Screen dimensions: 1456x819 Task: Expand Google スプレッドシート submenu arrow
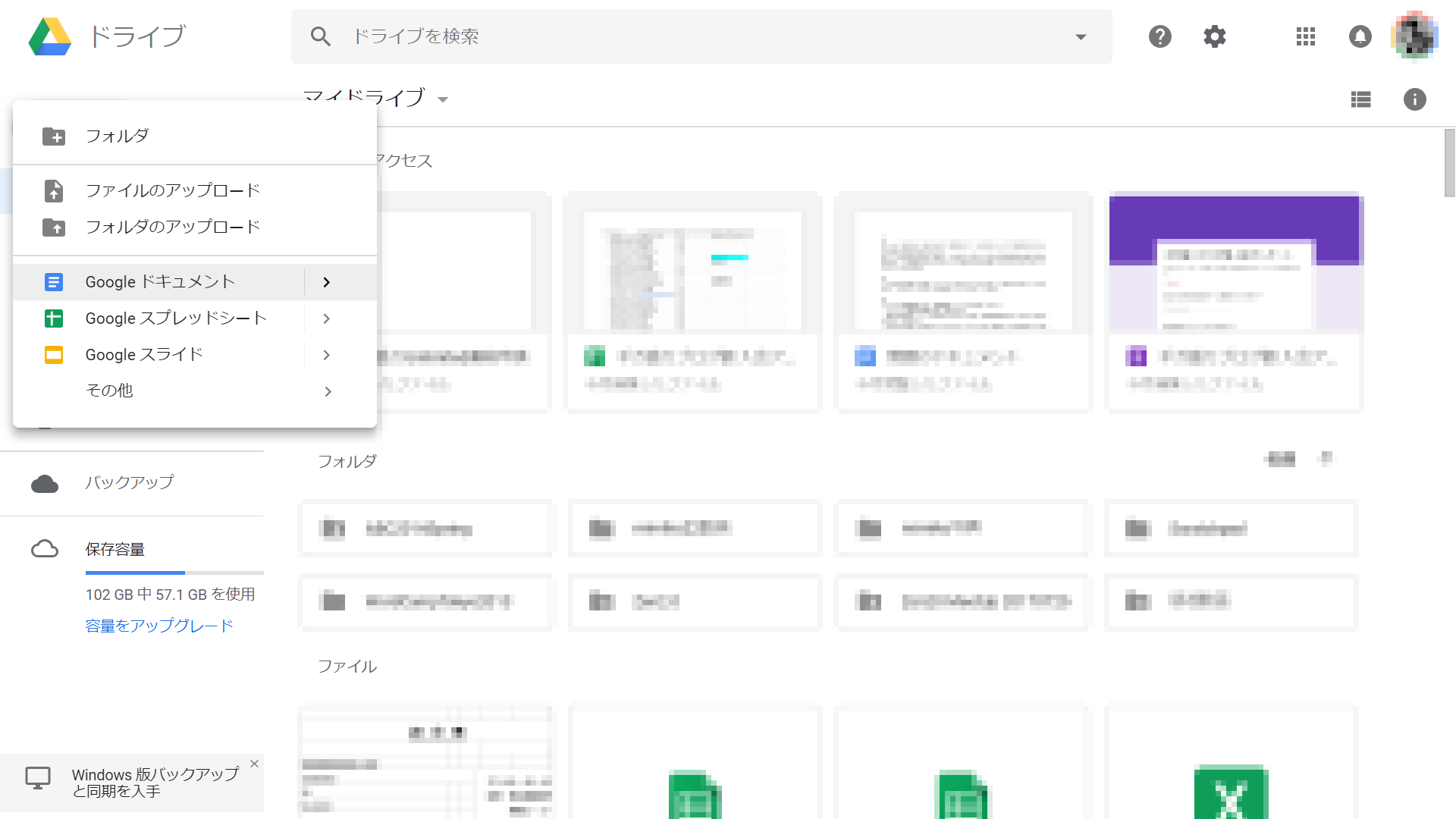(x=327, y=318)
